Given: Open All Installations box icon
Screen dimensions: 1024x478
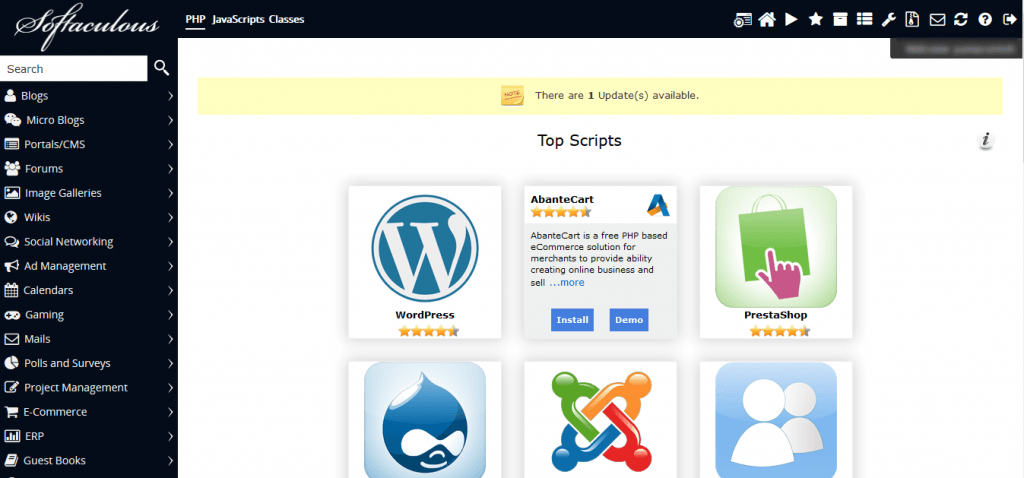Looking at the screenshot, I should click(840, 20).
